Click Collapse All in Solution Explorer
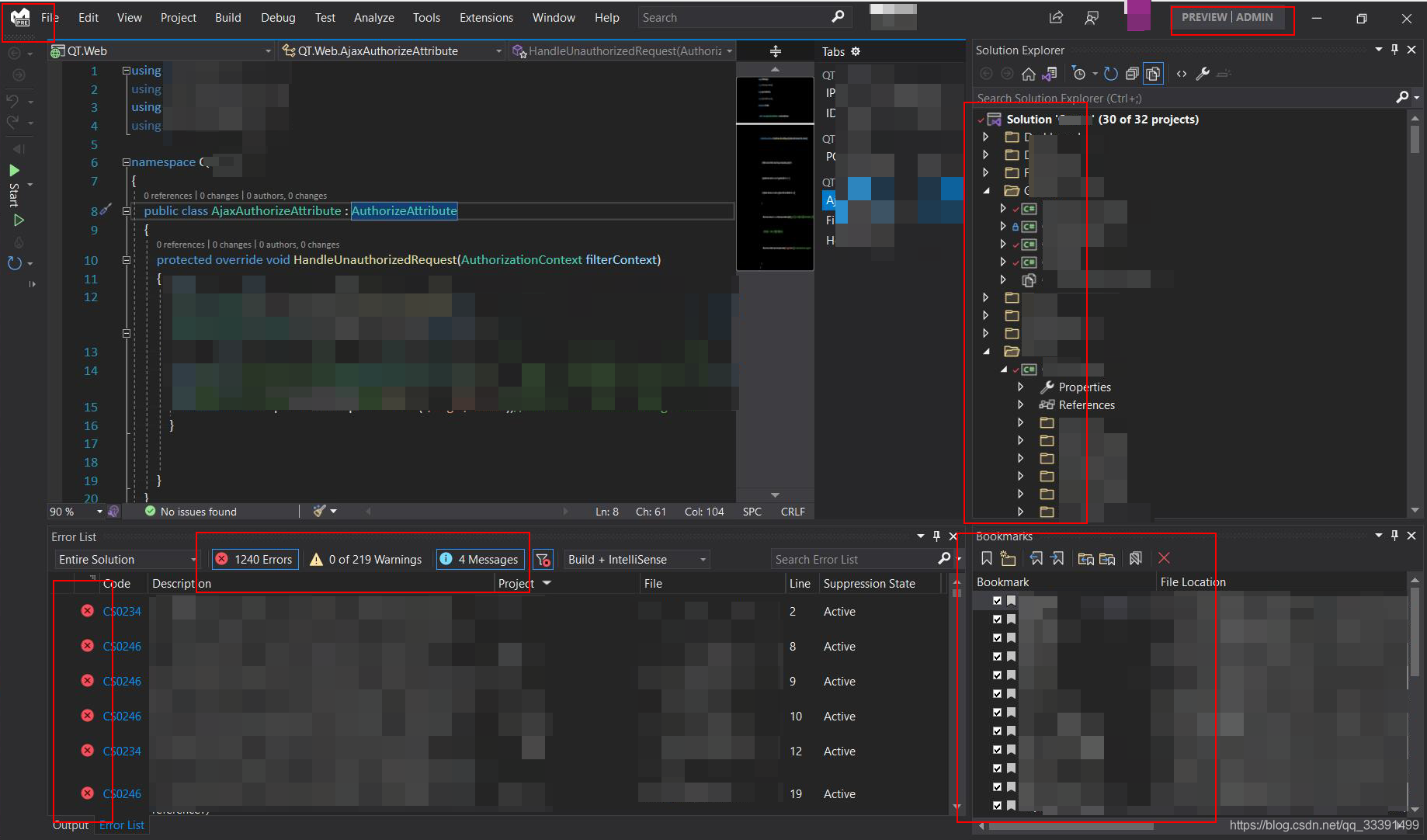Image resolution: width=1427 pixels, height=840 pixels. (1132, 74)
